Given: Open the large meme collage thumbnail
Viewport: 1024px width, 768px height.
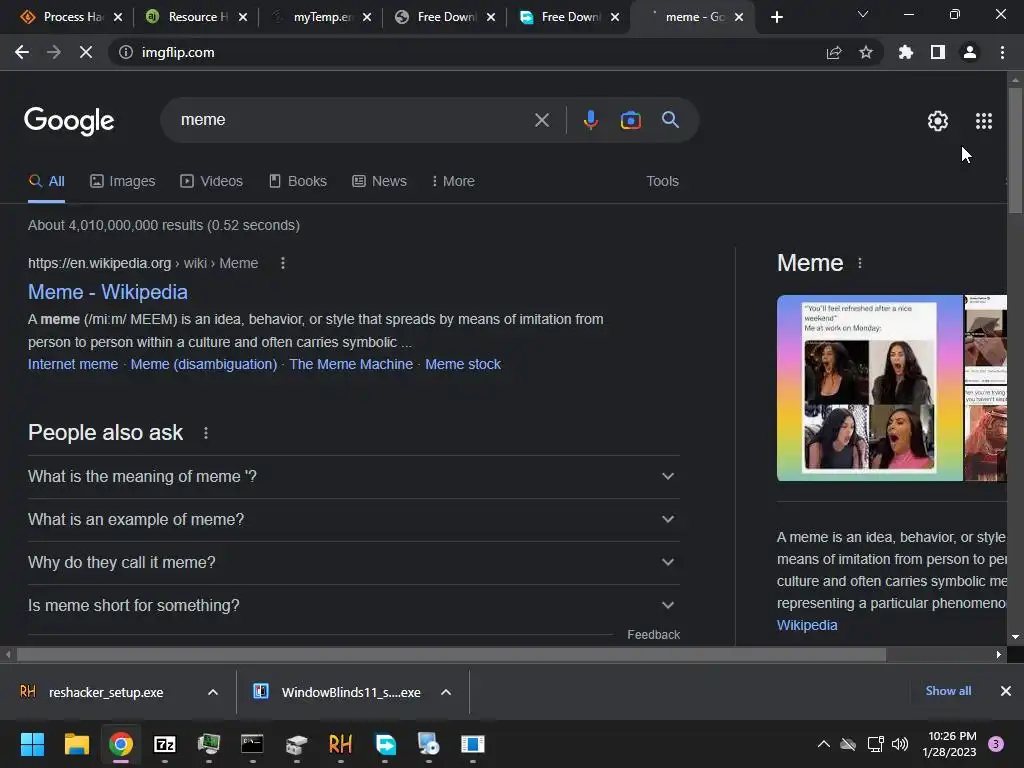Looking at the screenshot, I should pyautogui.click(x=869, y=388).
